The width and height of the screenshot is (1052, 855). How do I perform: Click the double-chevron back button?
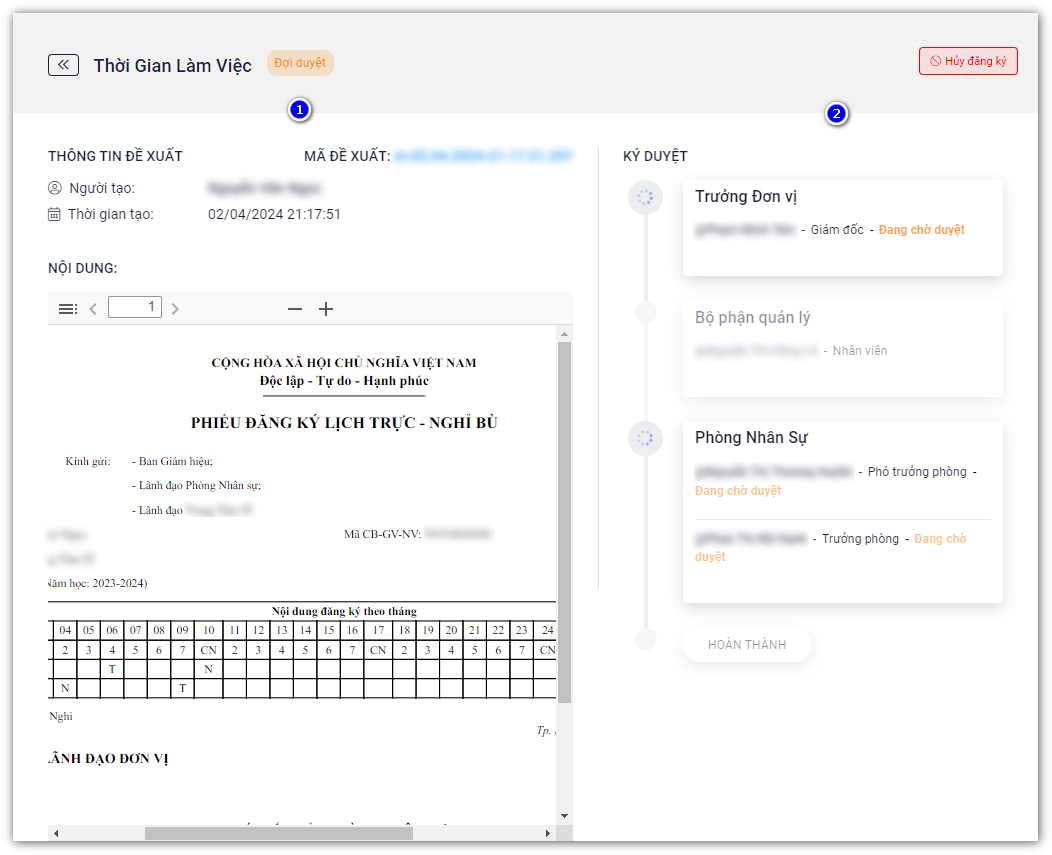point(63,65)
